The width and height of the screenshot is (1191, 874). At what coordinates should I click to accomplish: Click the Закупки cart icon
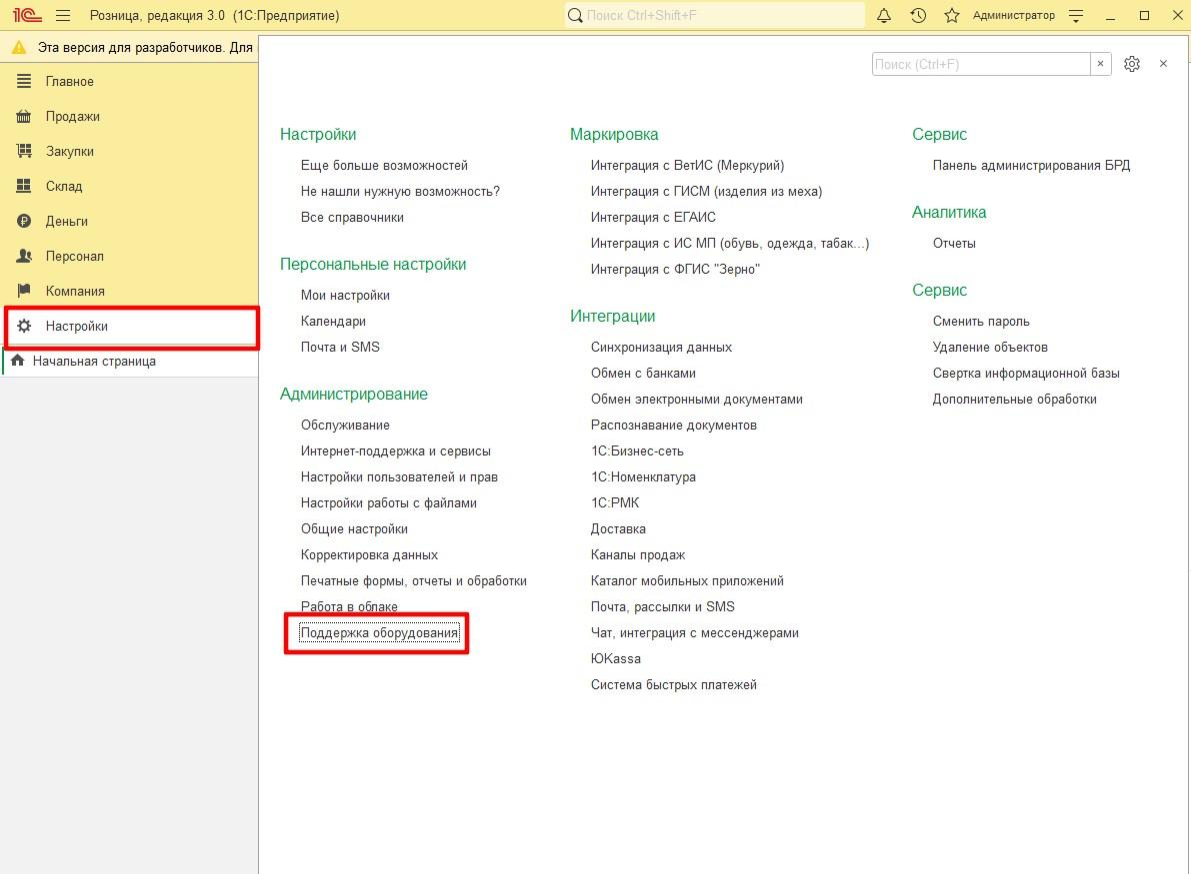pyautogui.click(x=24, y=151)
